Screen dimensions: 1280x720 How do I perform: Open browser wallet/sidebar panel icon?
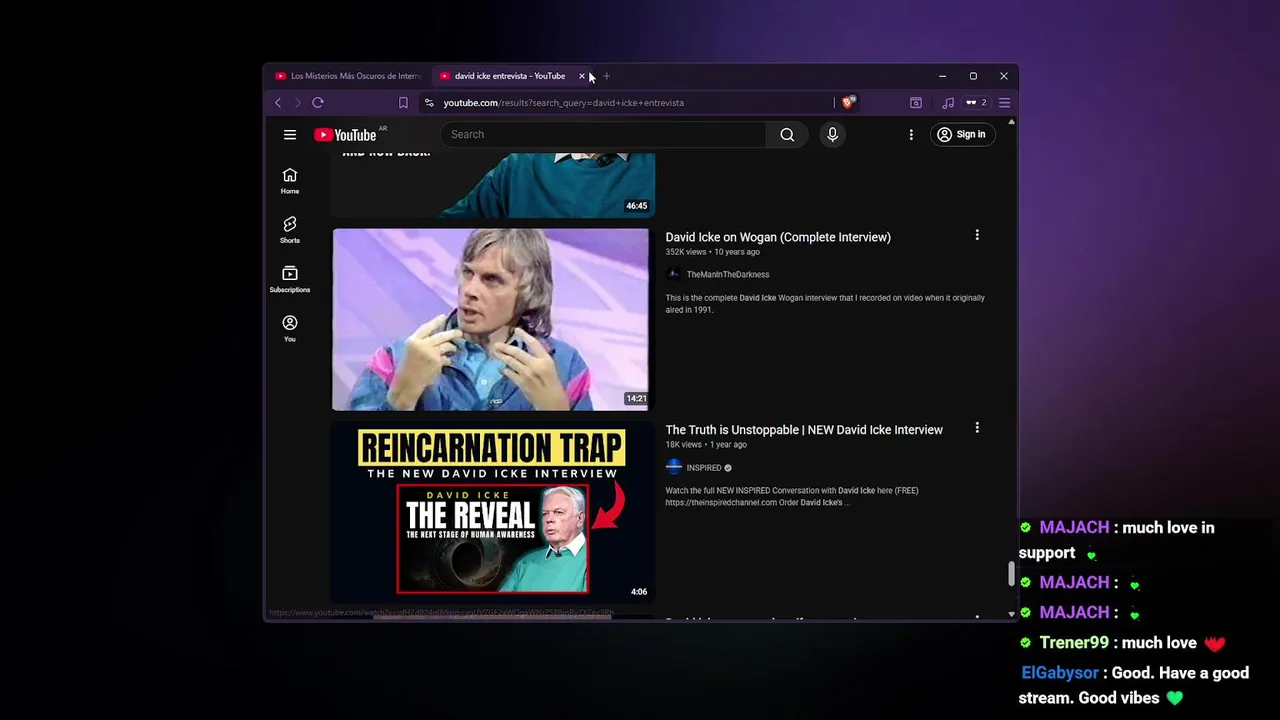(915, 103)
